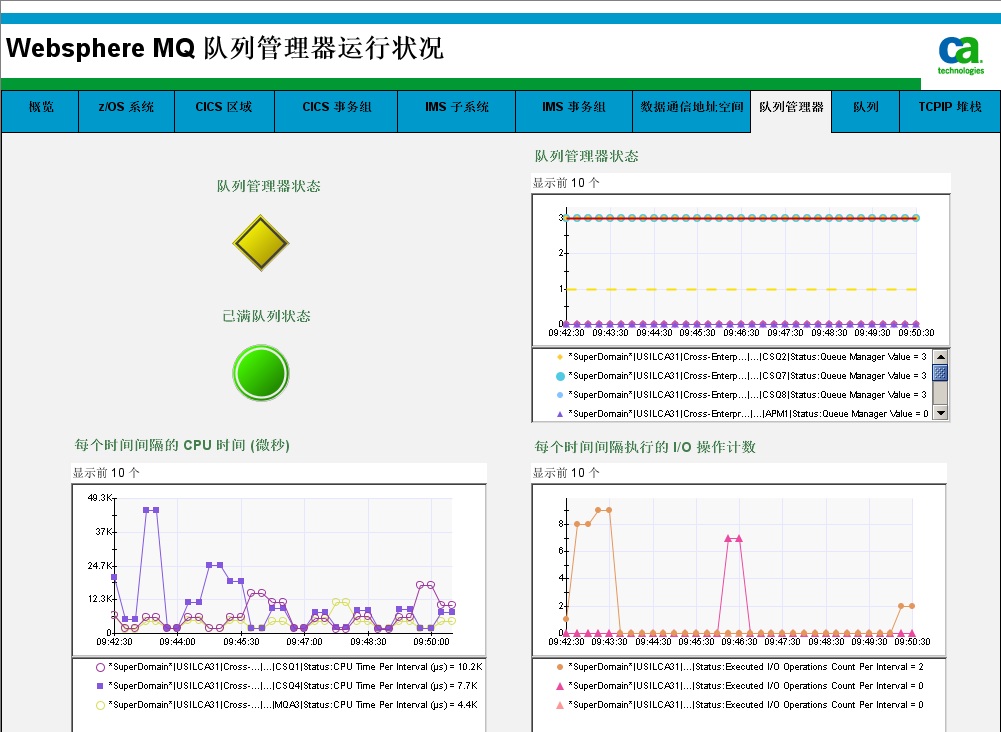Viewport: 1001px width, 732px height.
Task: Select the CSQ2 yellow diamond legend marker
Action: click(x=560, y=357)
